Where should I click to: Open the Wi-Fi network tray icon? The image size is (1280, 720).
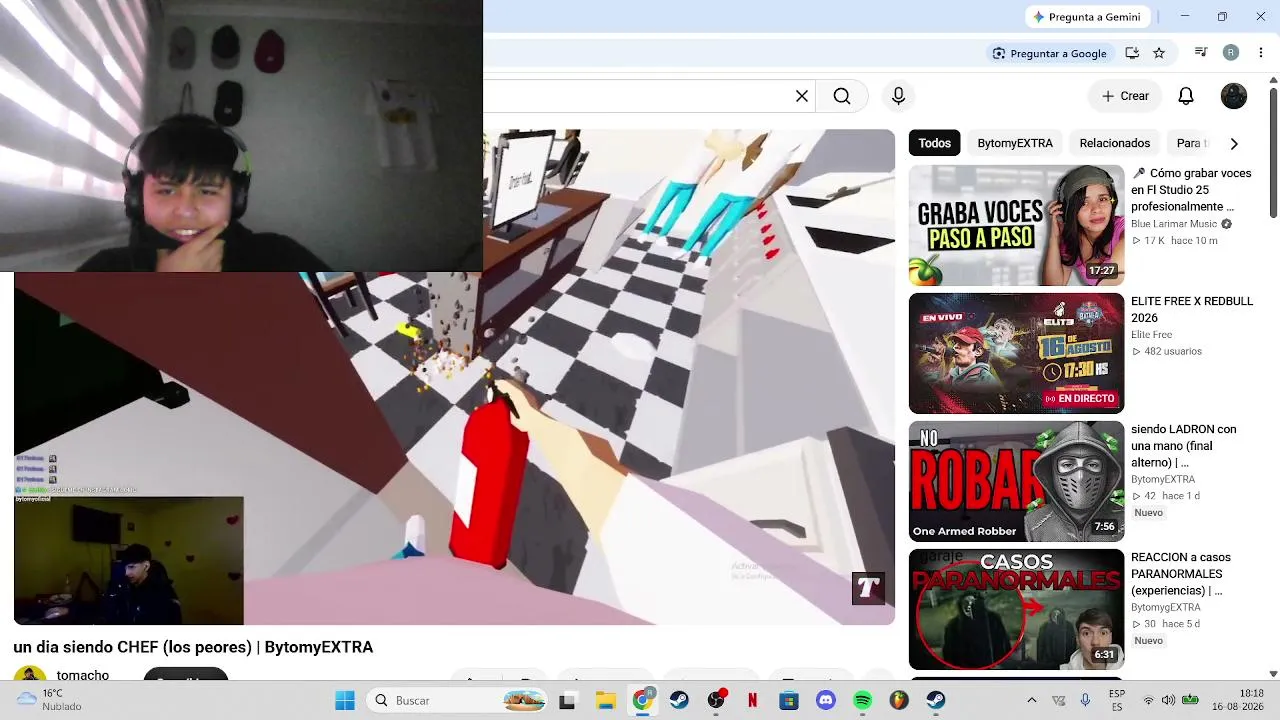click(x=1148, y=701)
